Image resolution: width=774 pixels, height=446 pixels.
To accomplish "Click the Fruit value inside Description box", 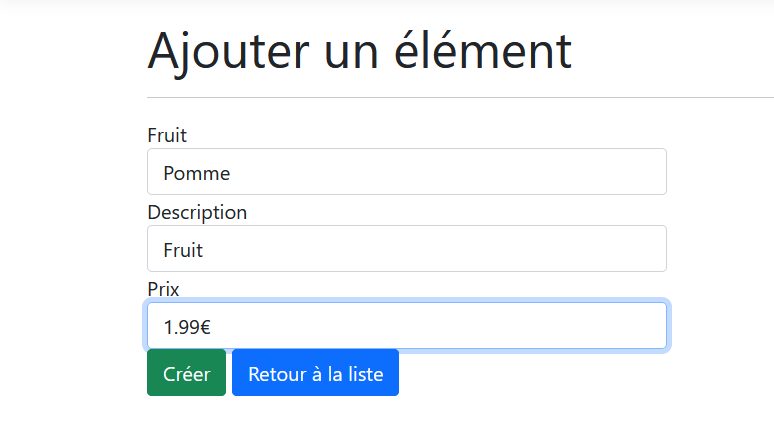I will point(183,250).
